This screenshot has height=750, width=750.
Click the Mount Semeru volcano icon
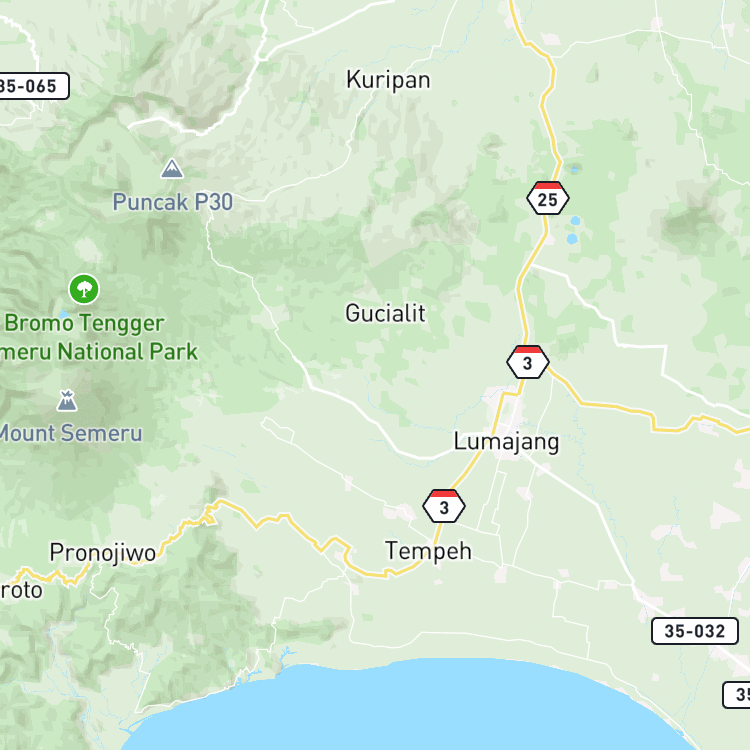tap(67, 401)
